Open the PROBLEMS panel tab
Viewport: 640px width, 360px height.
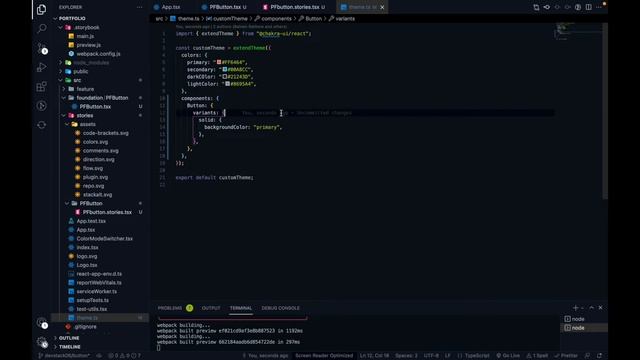(x=170, y=308)
